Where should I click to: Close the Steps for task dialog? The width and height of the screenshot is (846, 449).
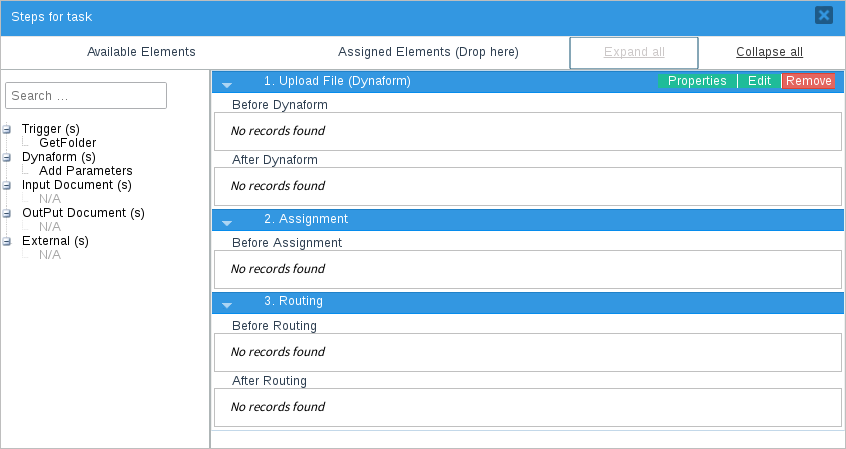823,15
